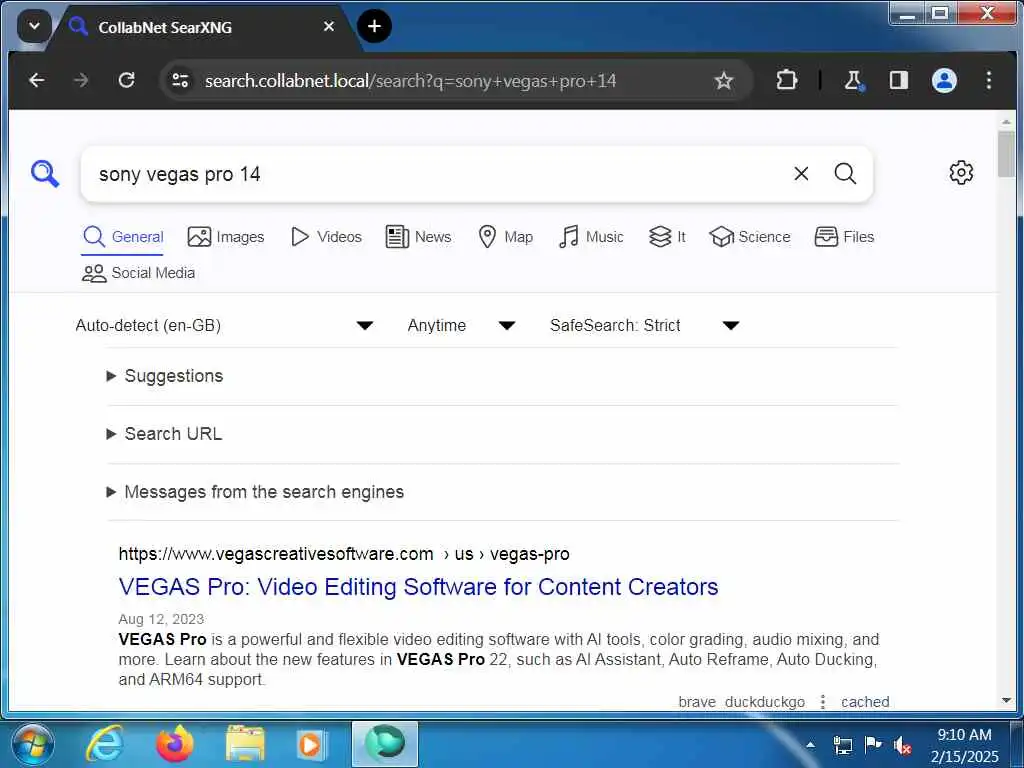Open the cached version link
This screenshot has width=1024, height=768.
click(x=865, y=702)
